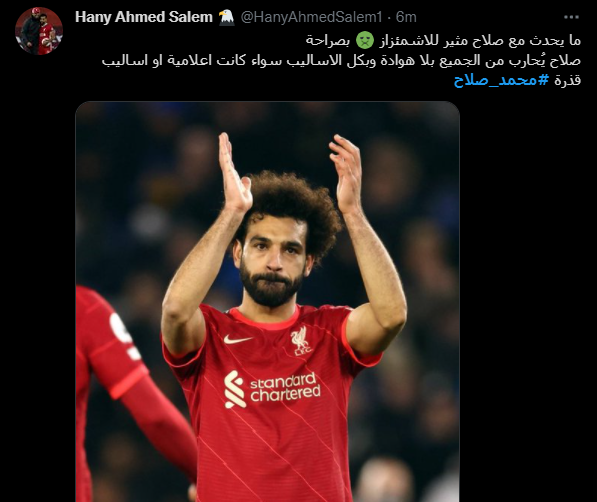Click the @HanyAhmedSalem1 handle

(311, 17)
